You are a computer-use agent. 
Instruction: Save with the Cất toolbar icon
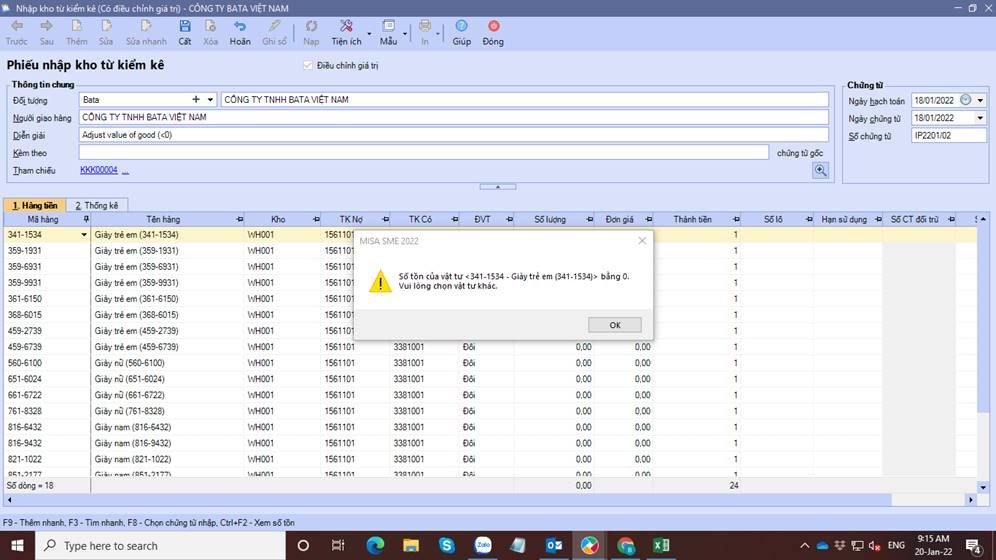coord(185,26)
